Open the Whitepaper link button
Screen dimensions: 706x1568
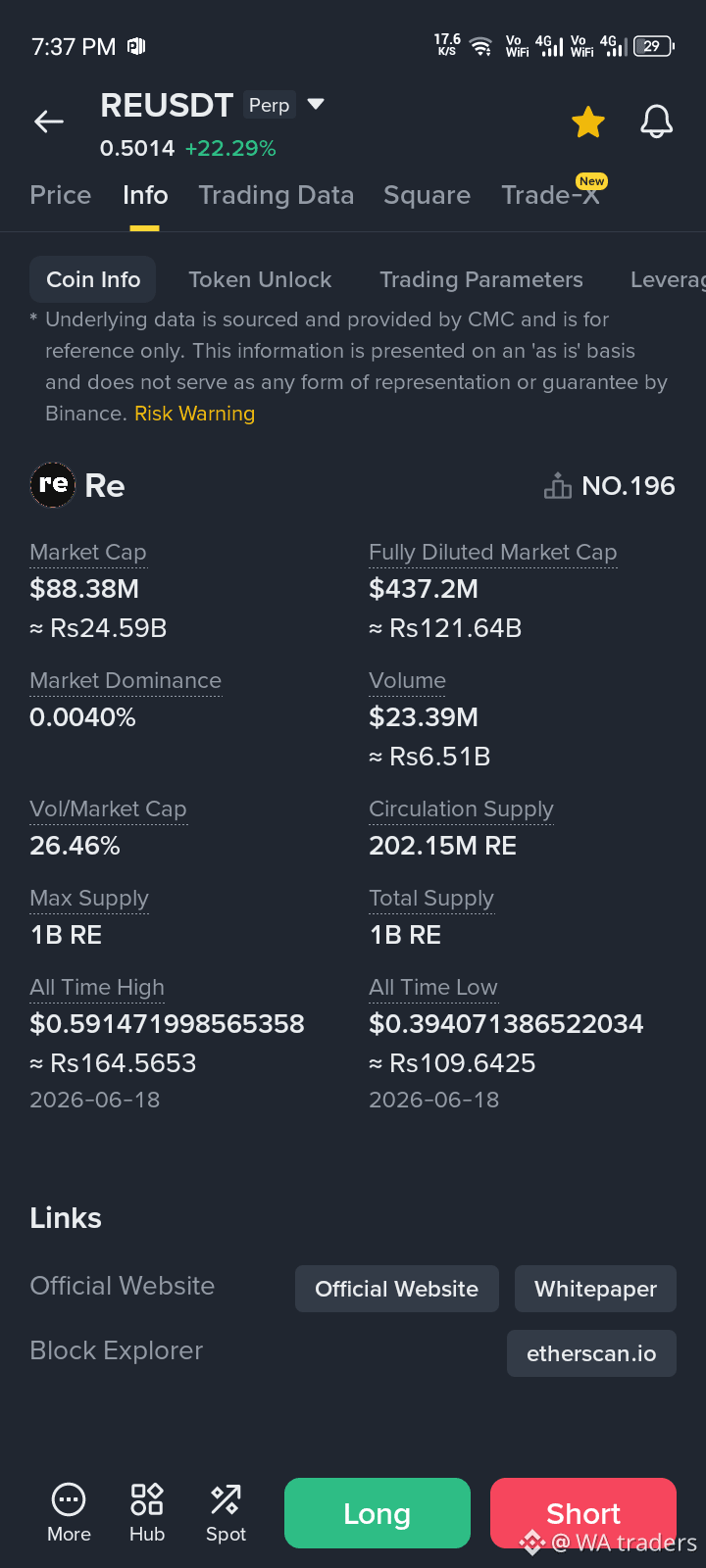tap(595, 1289)
